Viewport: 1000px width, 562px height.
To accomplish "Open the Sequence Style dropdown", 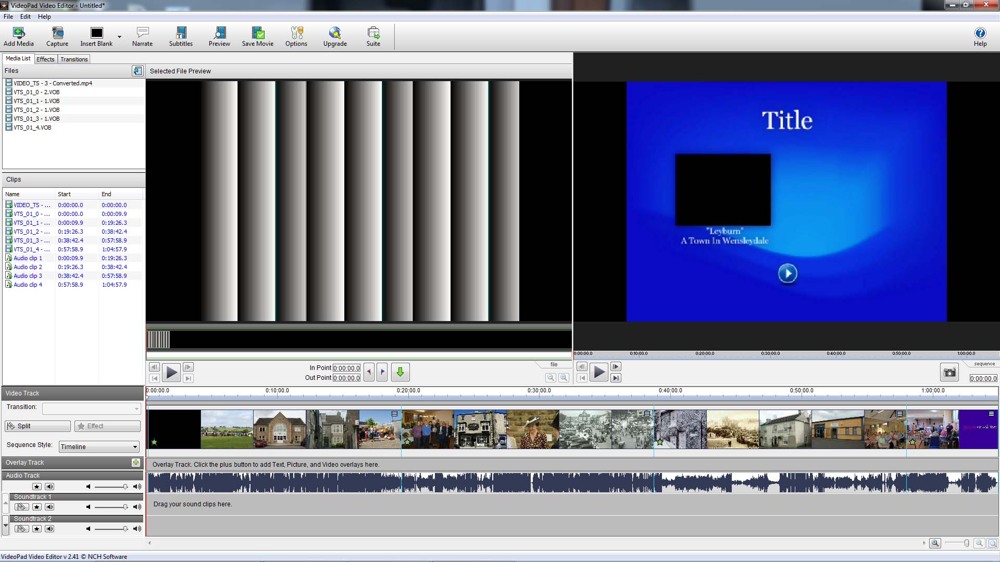I will pyautogui.click(x=99, y=447).
